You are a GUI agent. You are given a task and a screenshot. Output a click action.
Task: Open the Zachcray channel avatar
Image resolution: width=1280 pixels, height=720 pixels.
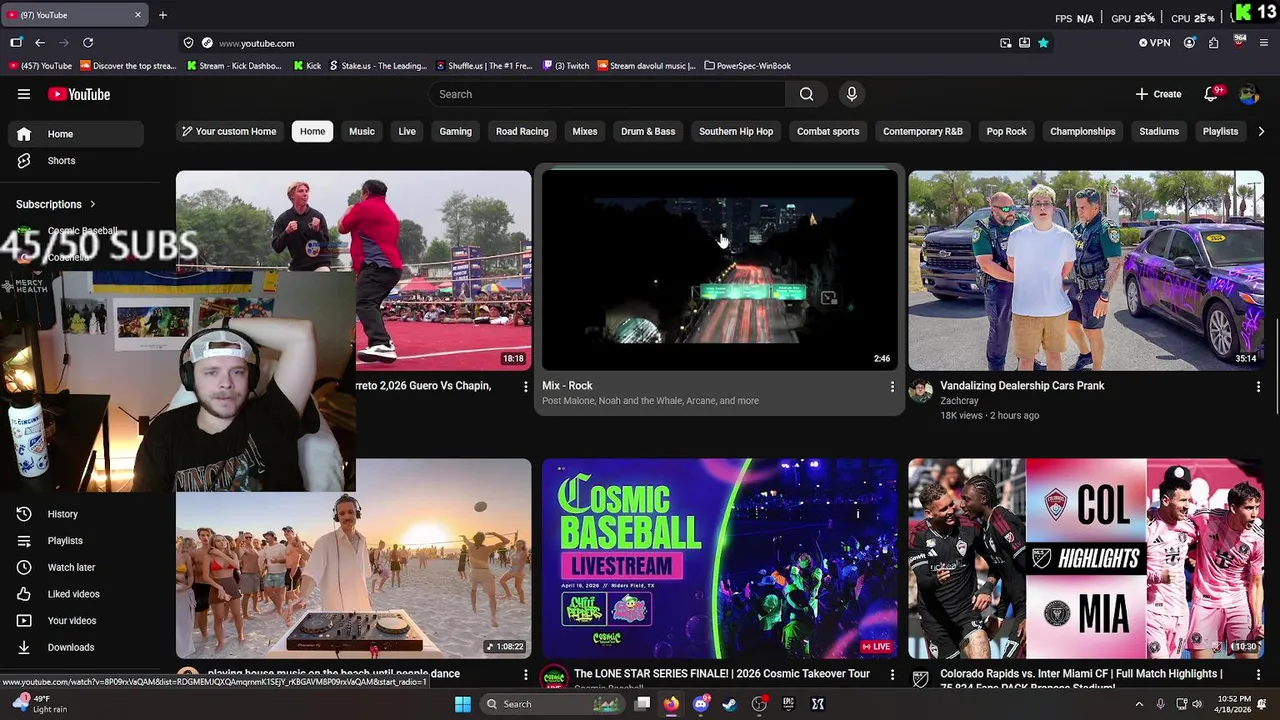click(x=920, y=391)
